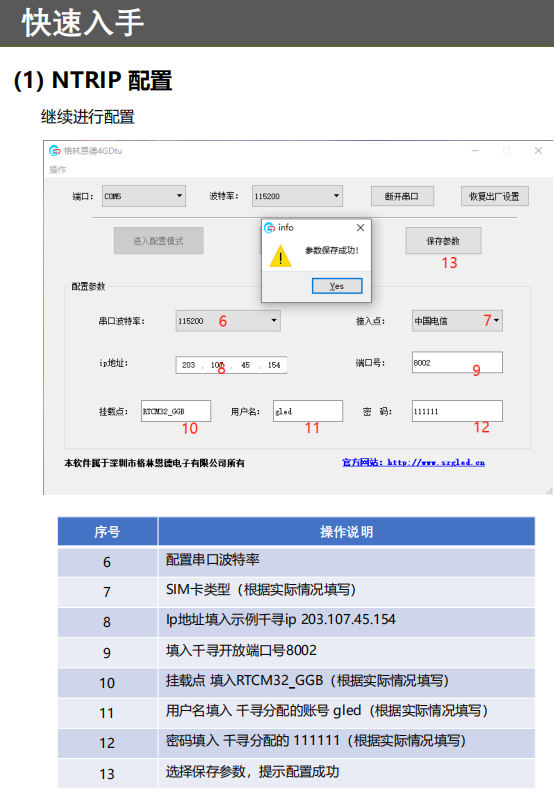The width and height of the screenshot is (554, 797).
Task: Click the ip地址 input field
Action: tap(231, 365)
